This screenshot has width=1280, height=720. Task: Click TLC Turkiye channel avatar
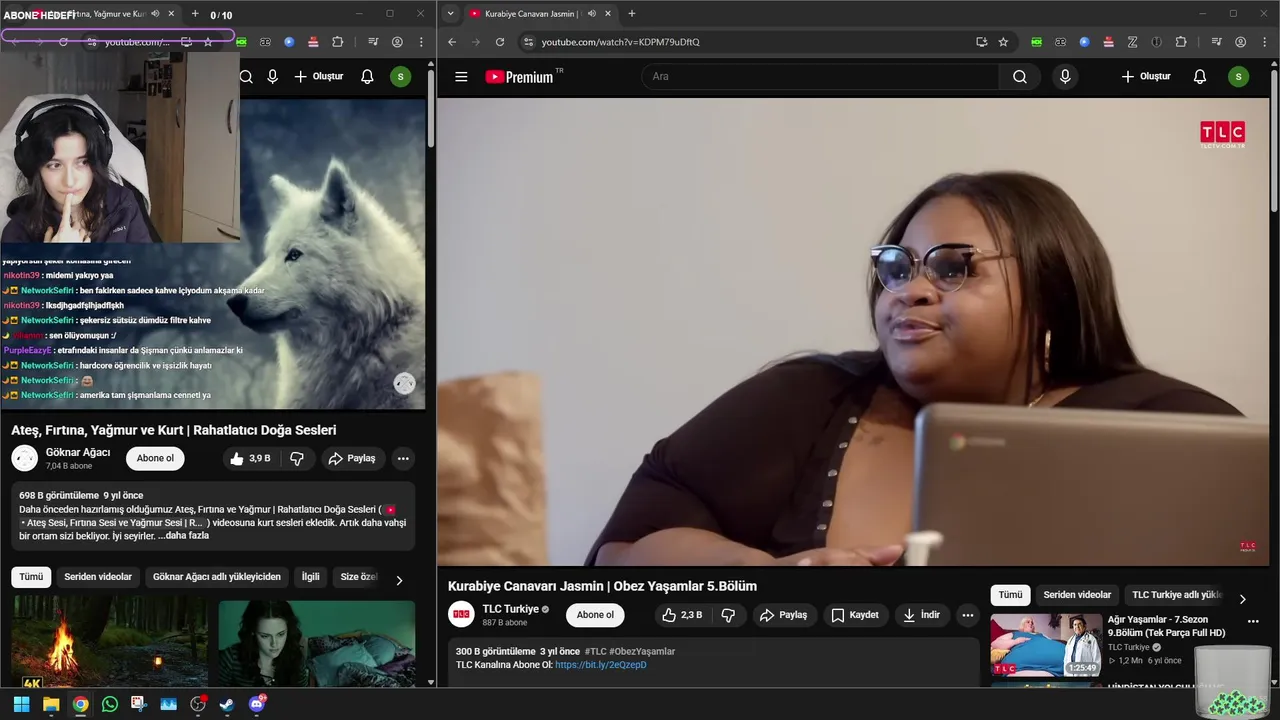tap(461, 614)
